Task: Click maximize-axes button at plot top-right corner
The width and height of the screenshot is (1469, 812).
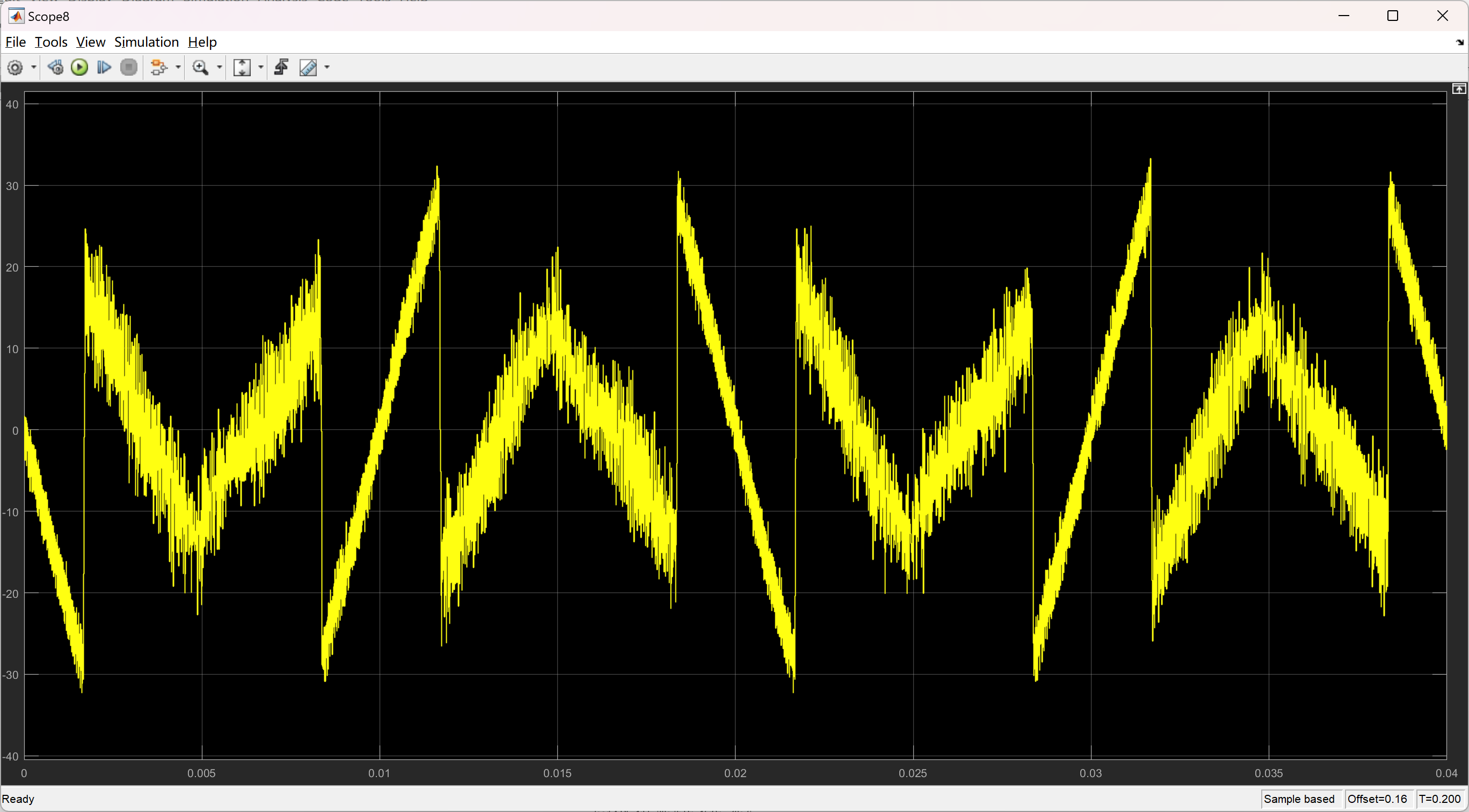Action: (1459, 89)
